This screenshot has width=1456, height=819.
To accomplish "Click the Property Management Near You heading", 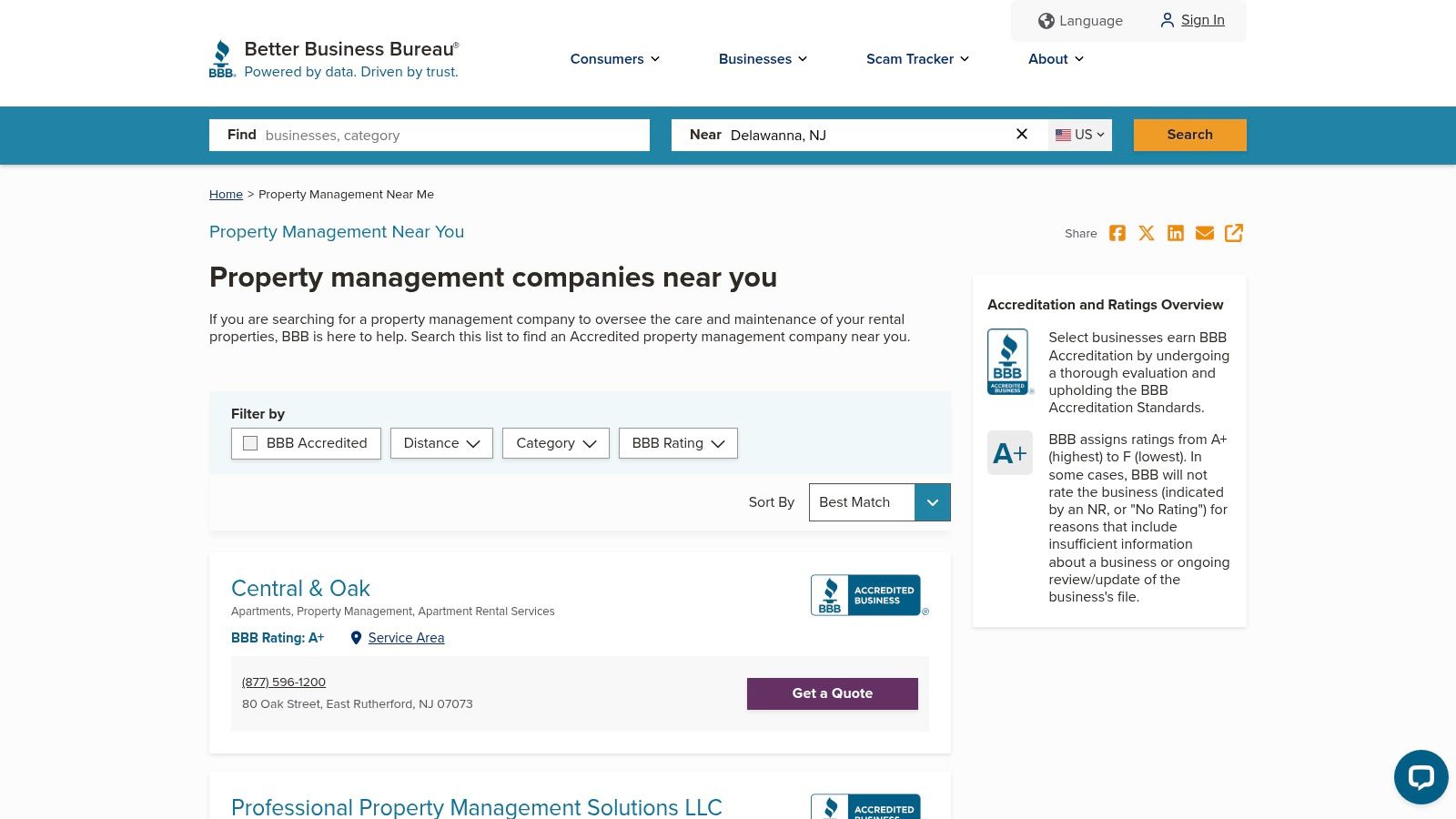I will pyautogui.click(x=337, y=232).
